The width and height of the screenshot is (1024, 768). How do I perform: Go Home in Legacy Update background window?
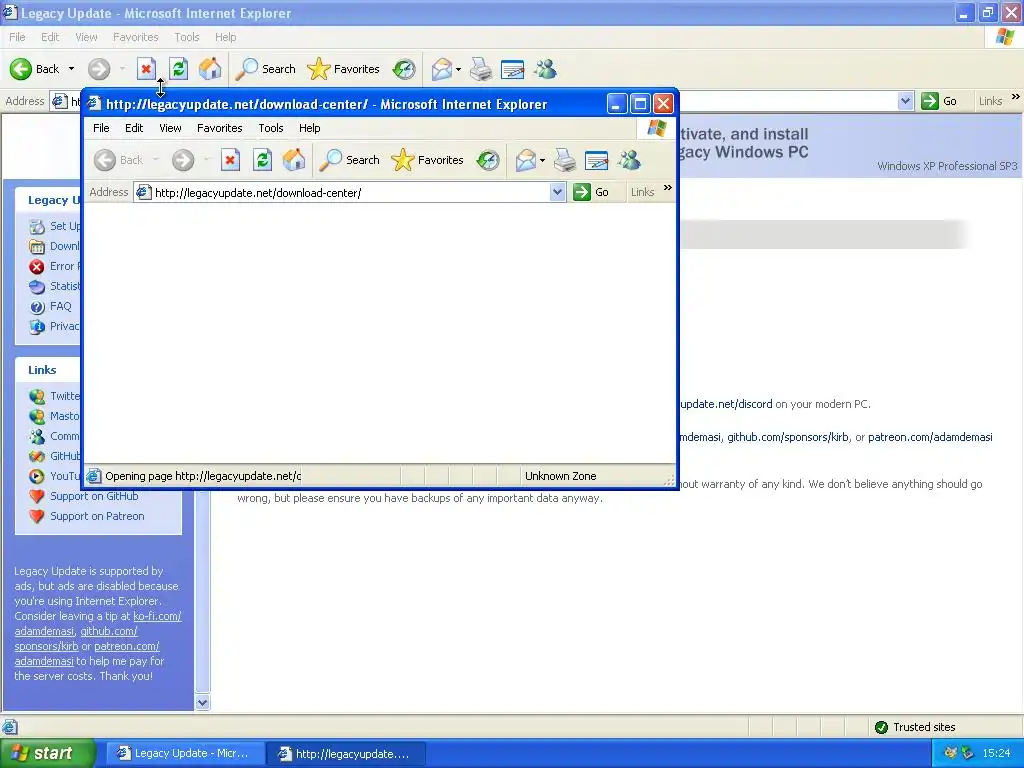coord(210,69)
